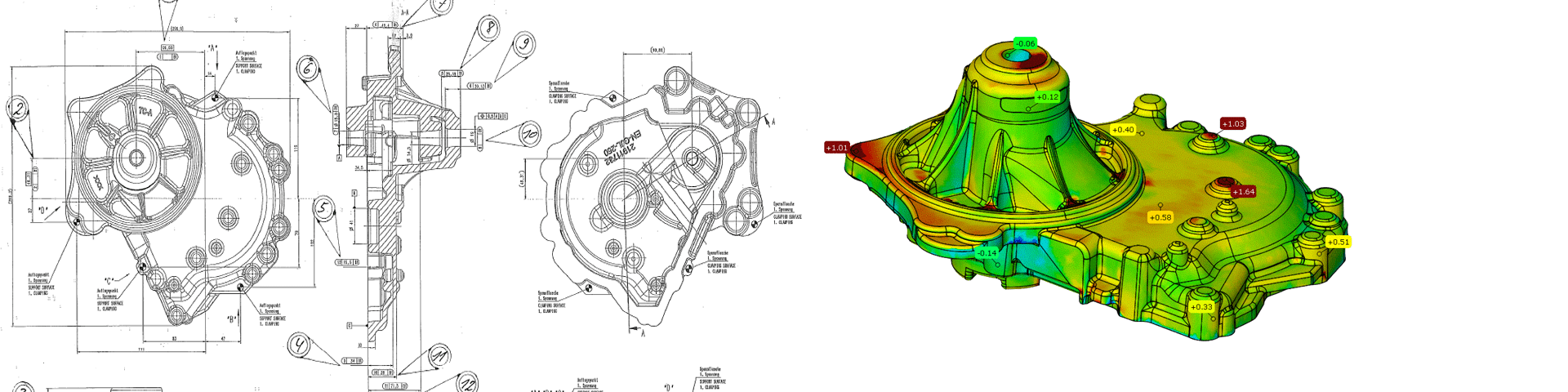Select the +0.40 yellow deviation label
Viewport: 1568px width, 392px height.
[x=1124, y=130]
